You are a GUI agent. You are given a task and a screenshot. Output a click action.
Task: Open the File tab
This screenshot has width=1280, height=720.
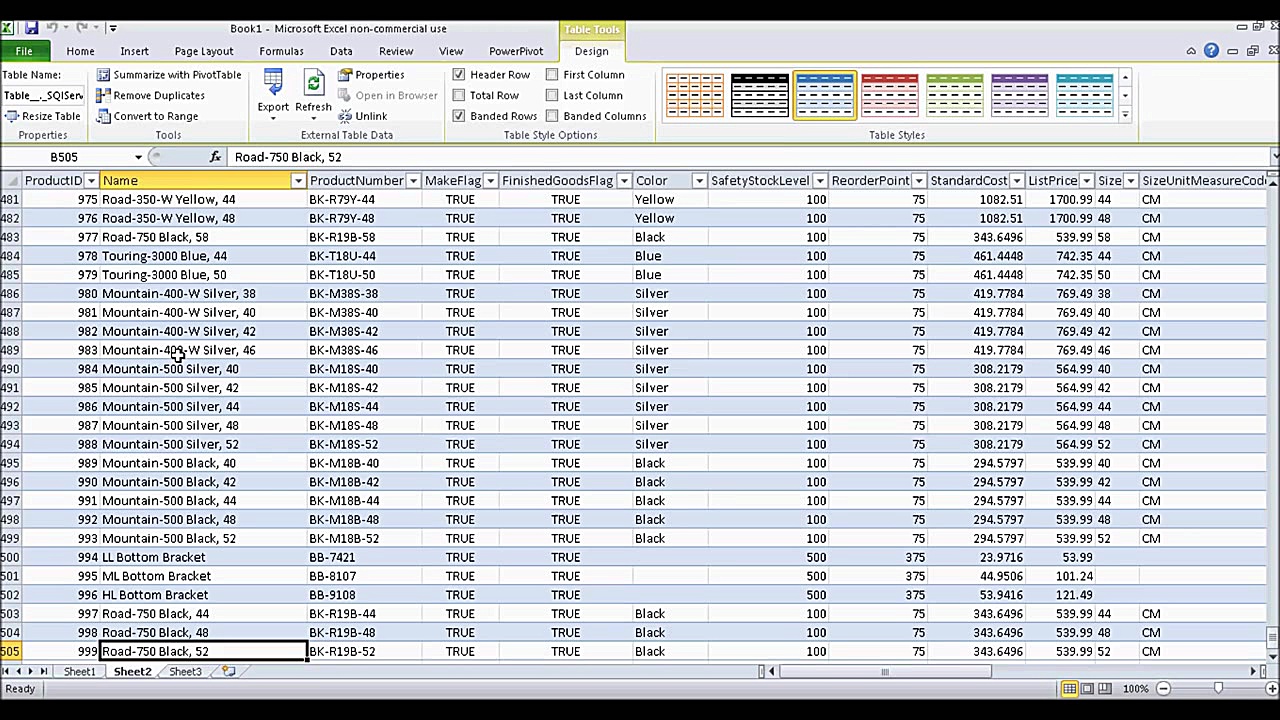(x=24, y=51)
